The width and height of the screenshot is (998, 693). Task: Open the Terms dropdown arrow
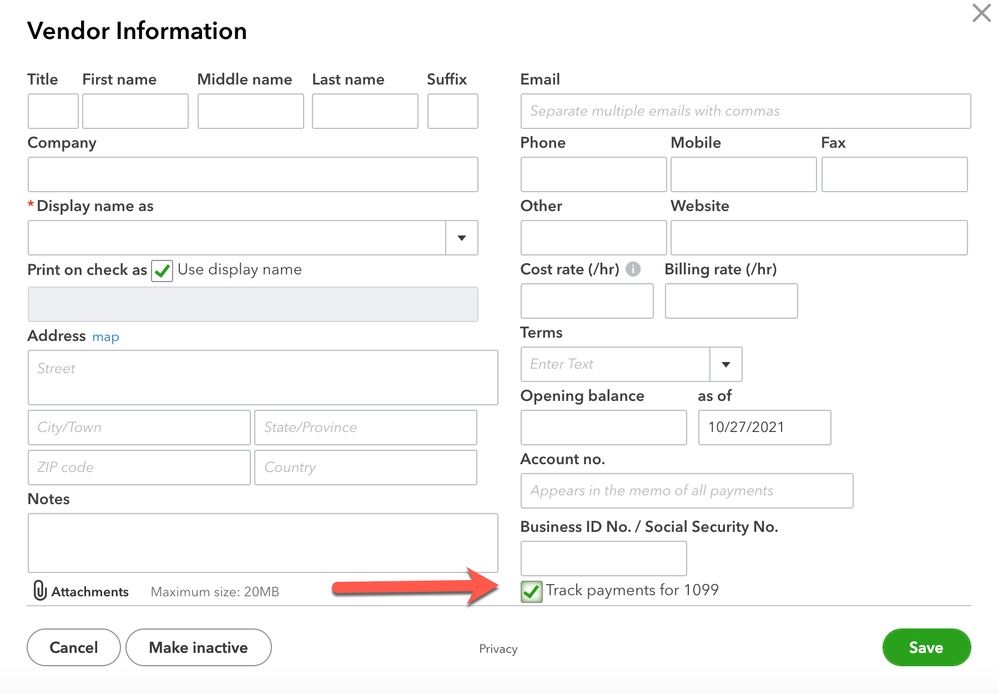[725, 364]
